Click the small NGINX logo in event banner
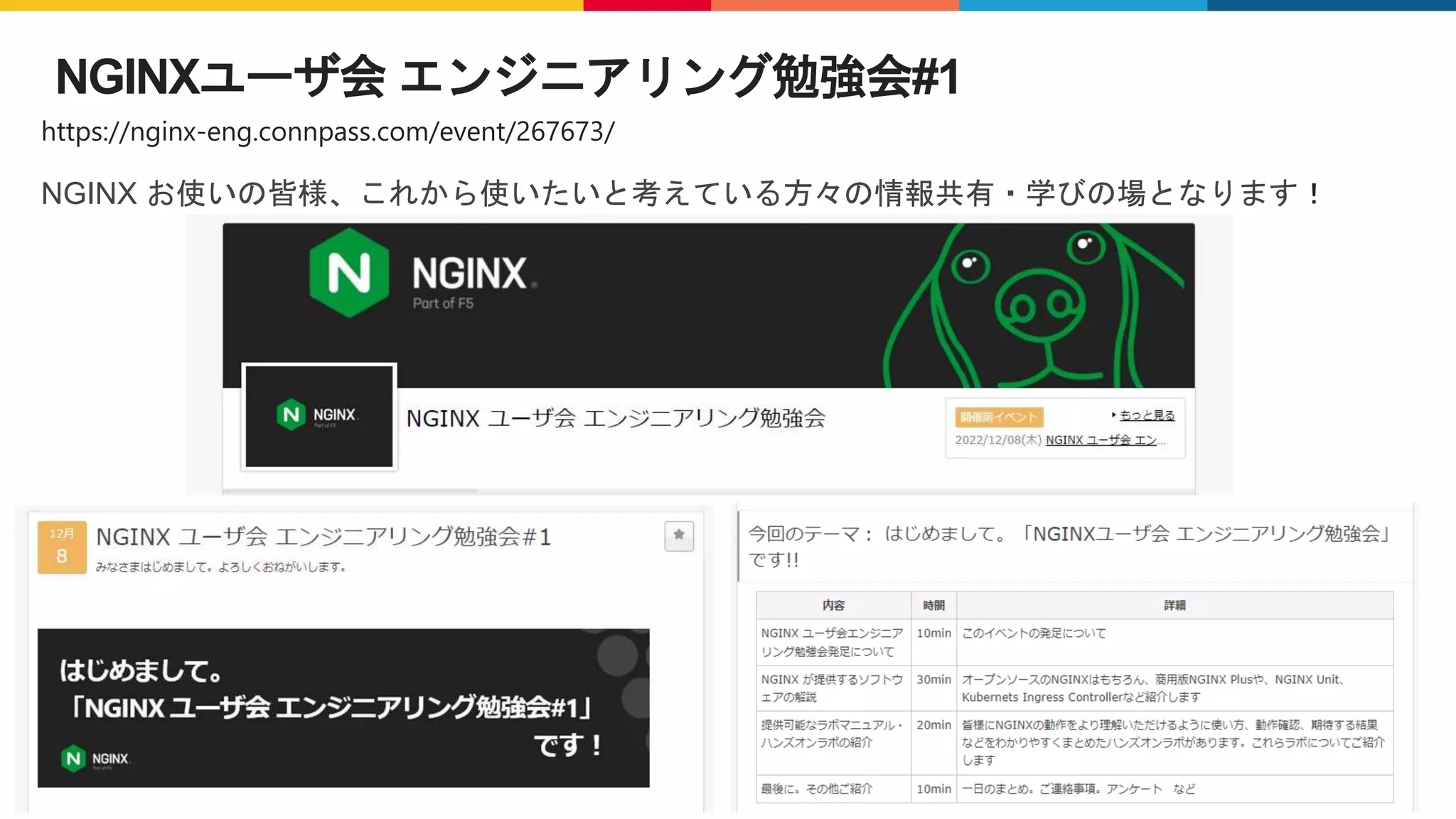This screenshot has width=1456, height=819. [x=95, y=759]
